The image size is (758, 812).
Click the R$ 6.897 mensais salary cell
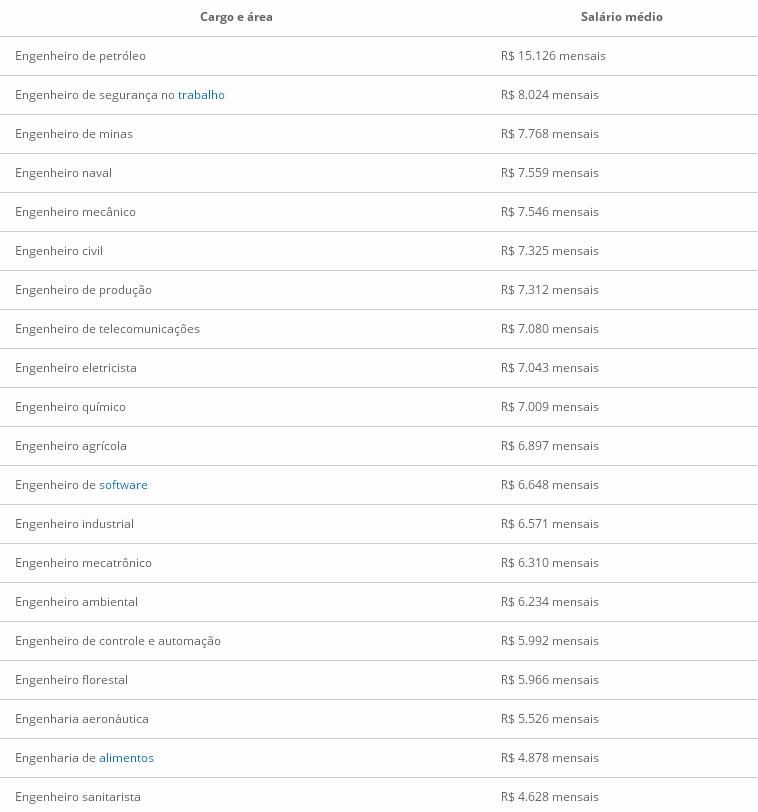click(549, 446)
